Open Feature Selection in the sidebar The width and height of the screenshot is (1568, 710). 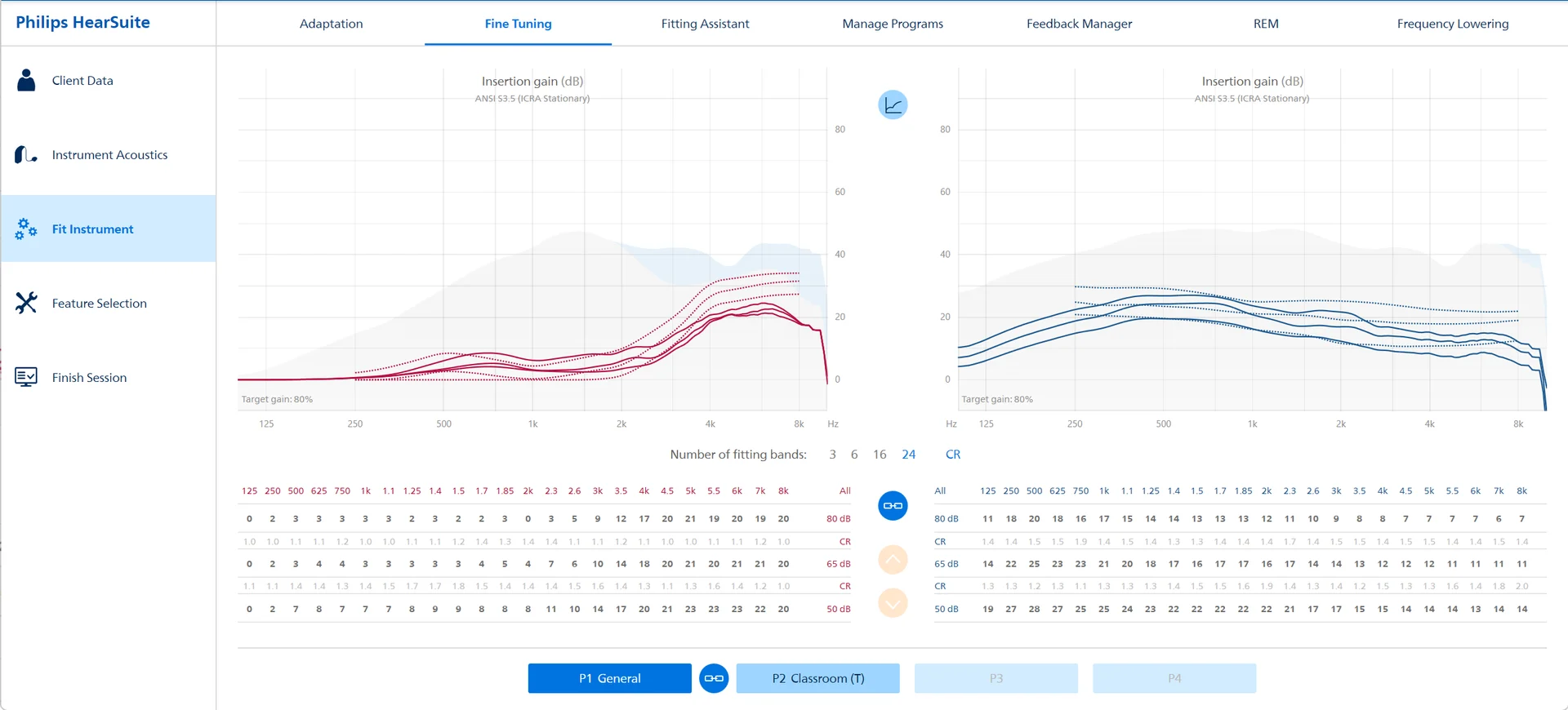(x=109, y=303)
